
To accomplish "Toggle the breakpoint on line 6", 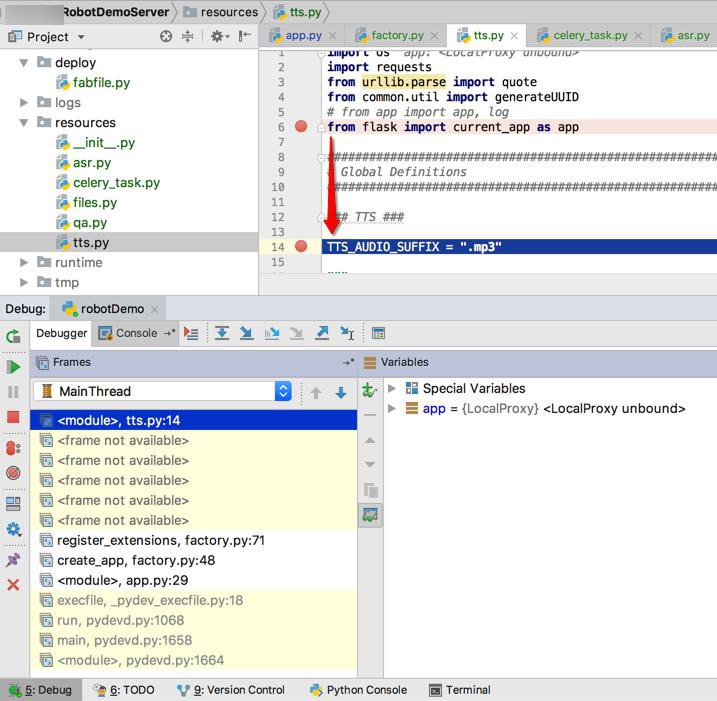I will (301, 127).
